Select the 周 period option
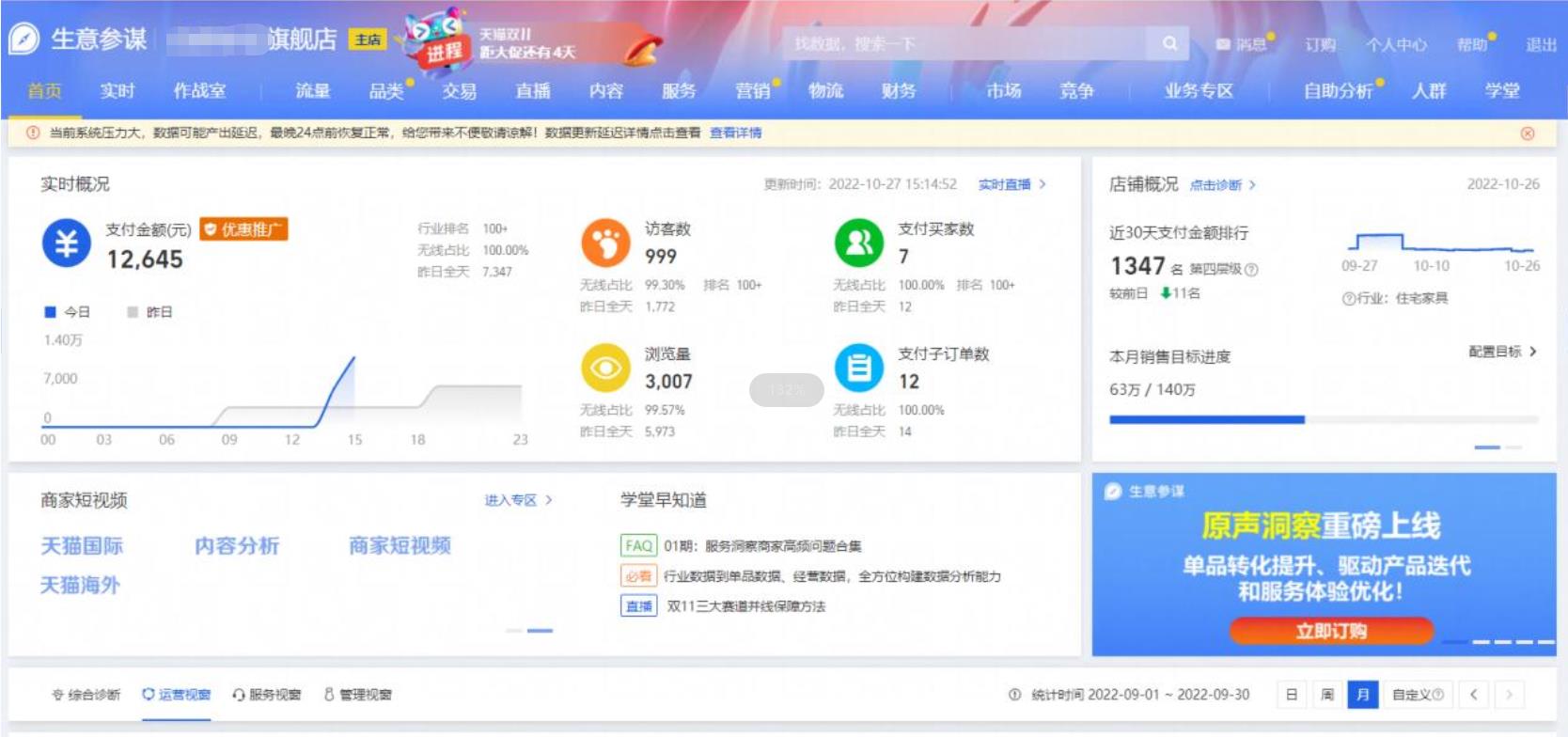The height and width of the screenshot is (737, 1568). click(1327, 695)
